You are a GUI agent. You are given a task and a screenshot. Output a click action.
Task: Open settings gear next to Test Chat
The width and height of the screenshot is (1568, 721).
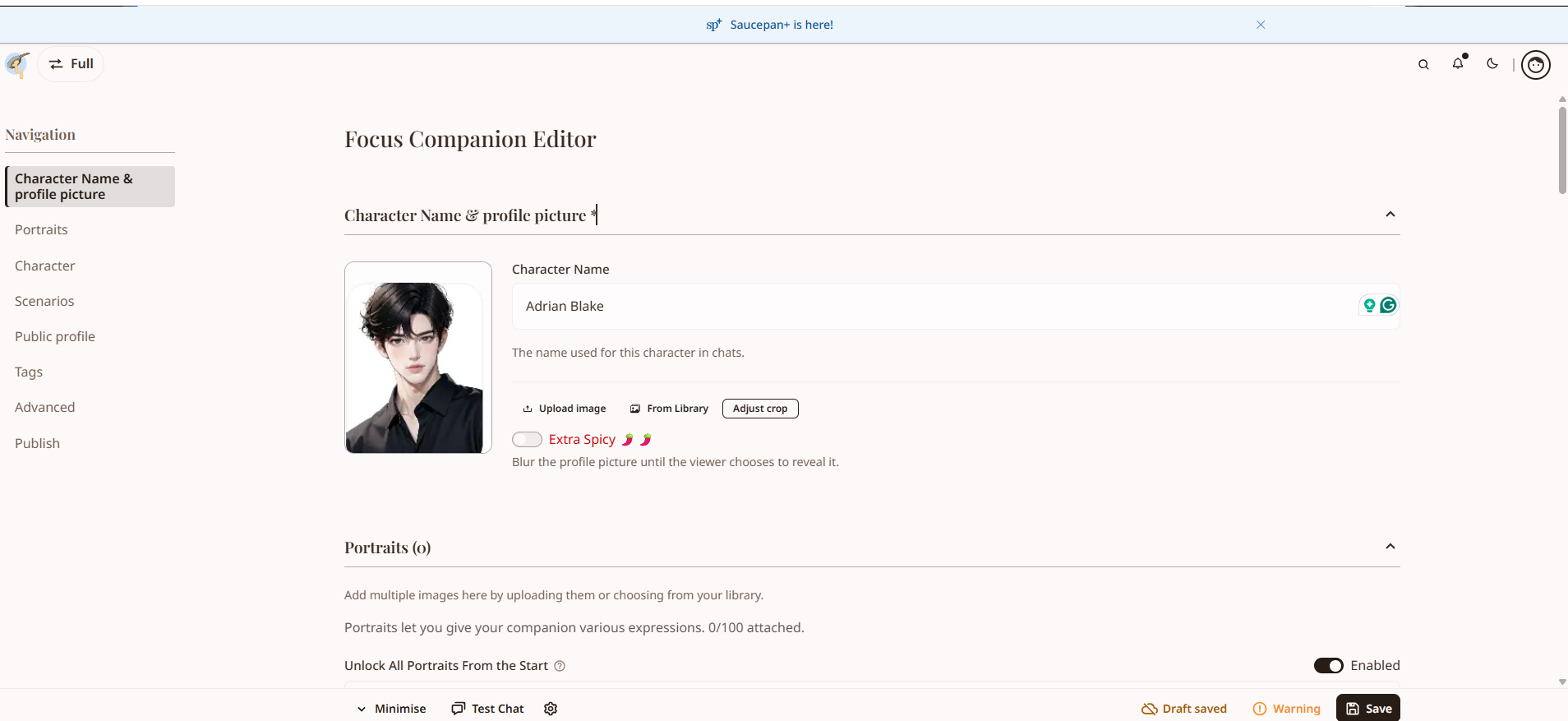(551, 709)
